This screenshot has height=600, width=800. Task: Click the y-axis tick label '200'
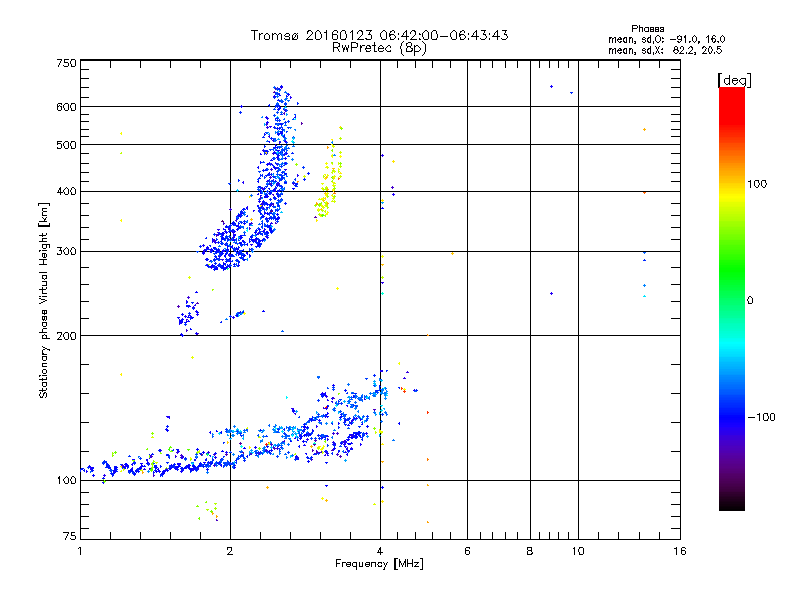point(66,336)
